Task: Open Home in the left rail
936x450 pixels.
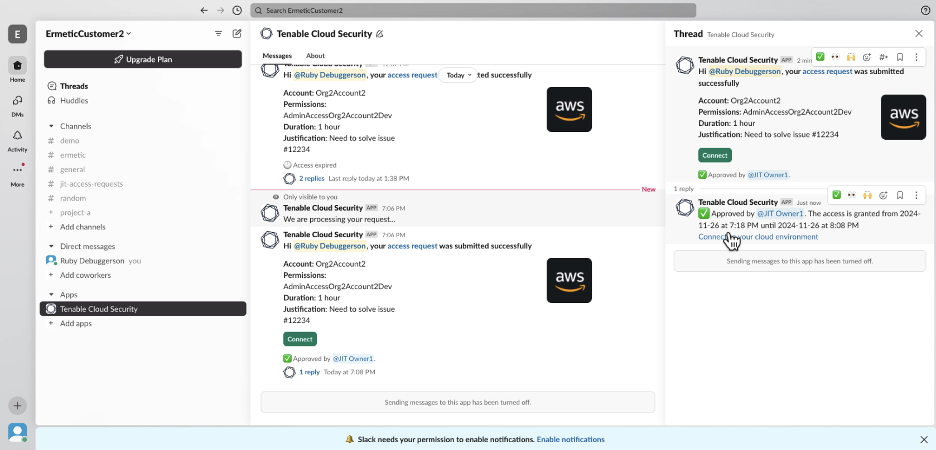Action: [x=17, y=70]
